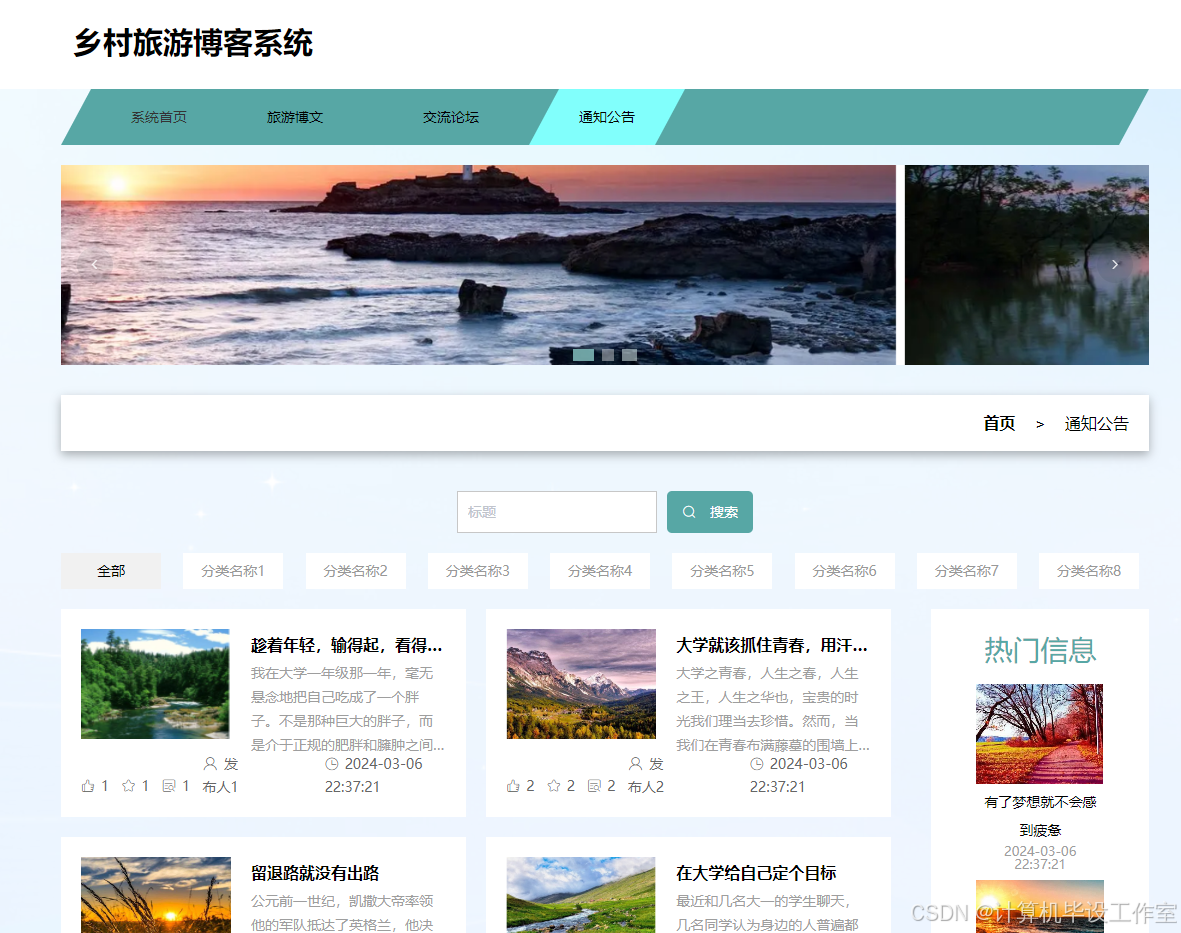Viewport: 1181px width, 933px height.
Task: Filter by 分类名称5
Action: coord(722,571)
